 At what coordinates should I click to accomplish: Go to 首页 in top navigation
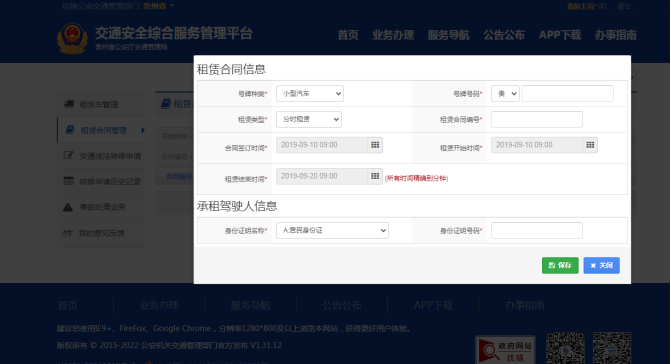[348, 35]
